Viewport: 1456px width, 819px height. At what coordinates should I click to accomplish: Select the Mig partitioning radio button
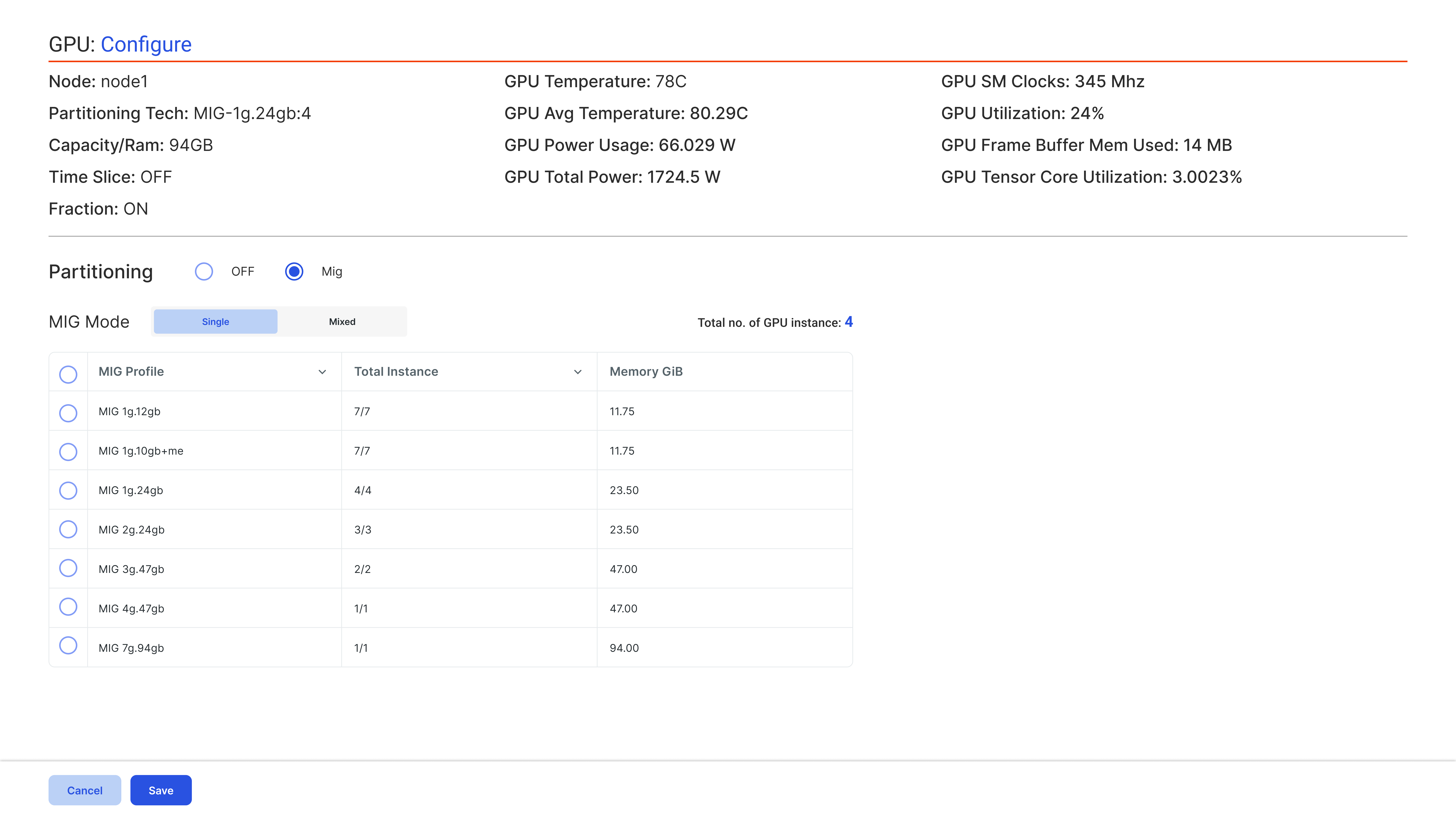(294, 271)
